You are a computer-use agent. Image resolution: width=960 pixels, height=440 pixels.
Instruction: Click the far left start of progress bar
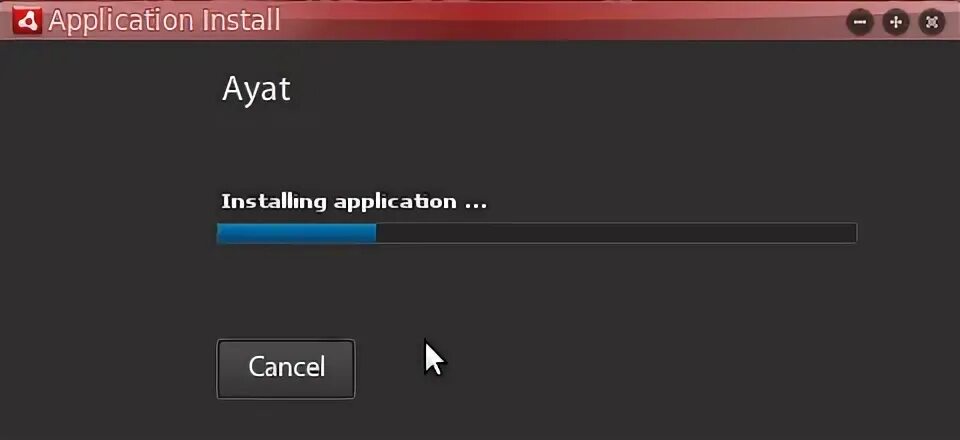[x=220, y=233]
